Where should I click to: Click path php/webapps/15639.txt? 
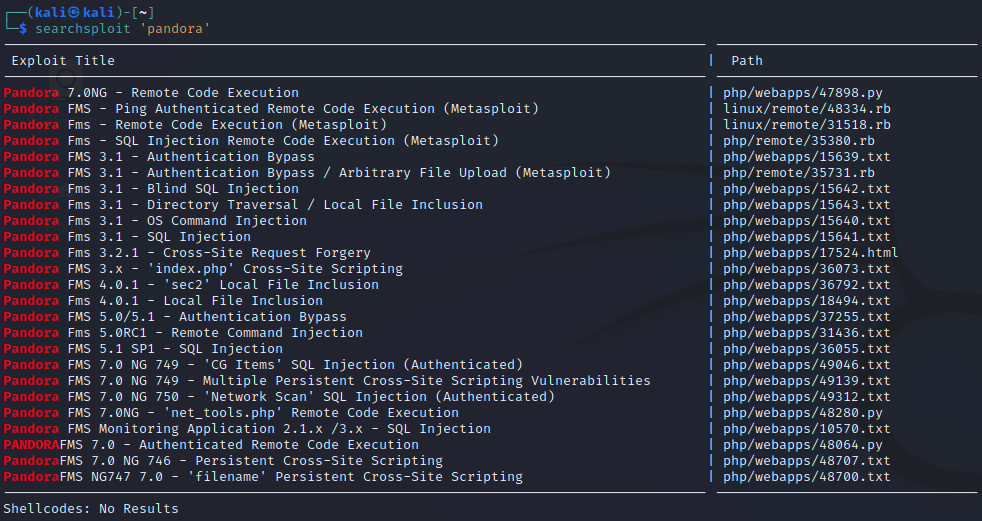pyautogui.click(x=807, y=157)
